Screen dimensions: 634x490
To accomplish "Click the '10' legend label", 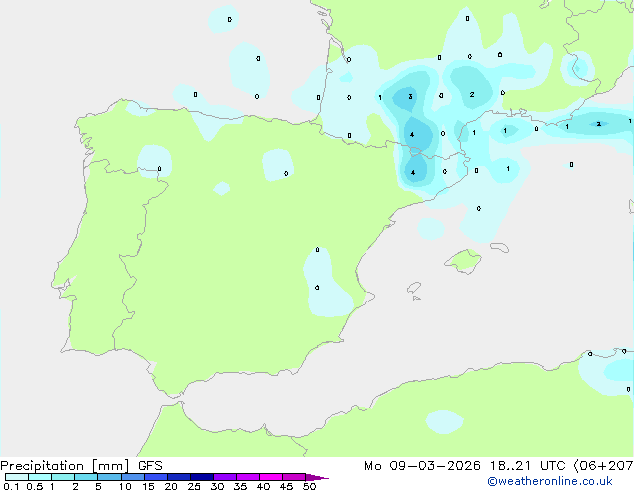I will [125, 486].
